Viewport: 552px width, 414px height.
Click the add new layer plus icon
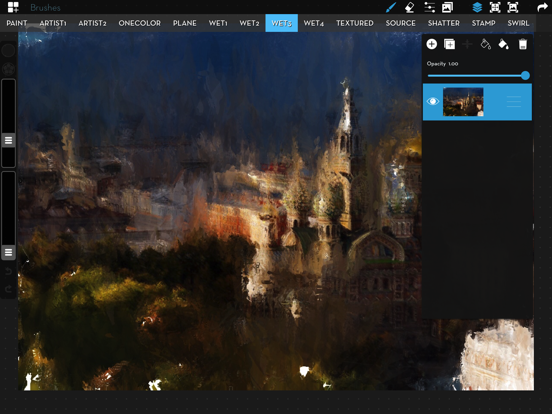coord(432,44)
